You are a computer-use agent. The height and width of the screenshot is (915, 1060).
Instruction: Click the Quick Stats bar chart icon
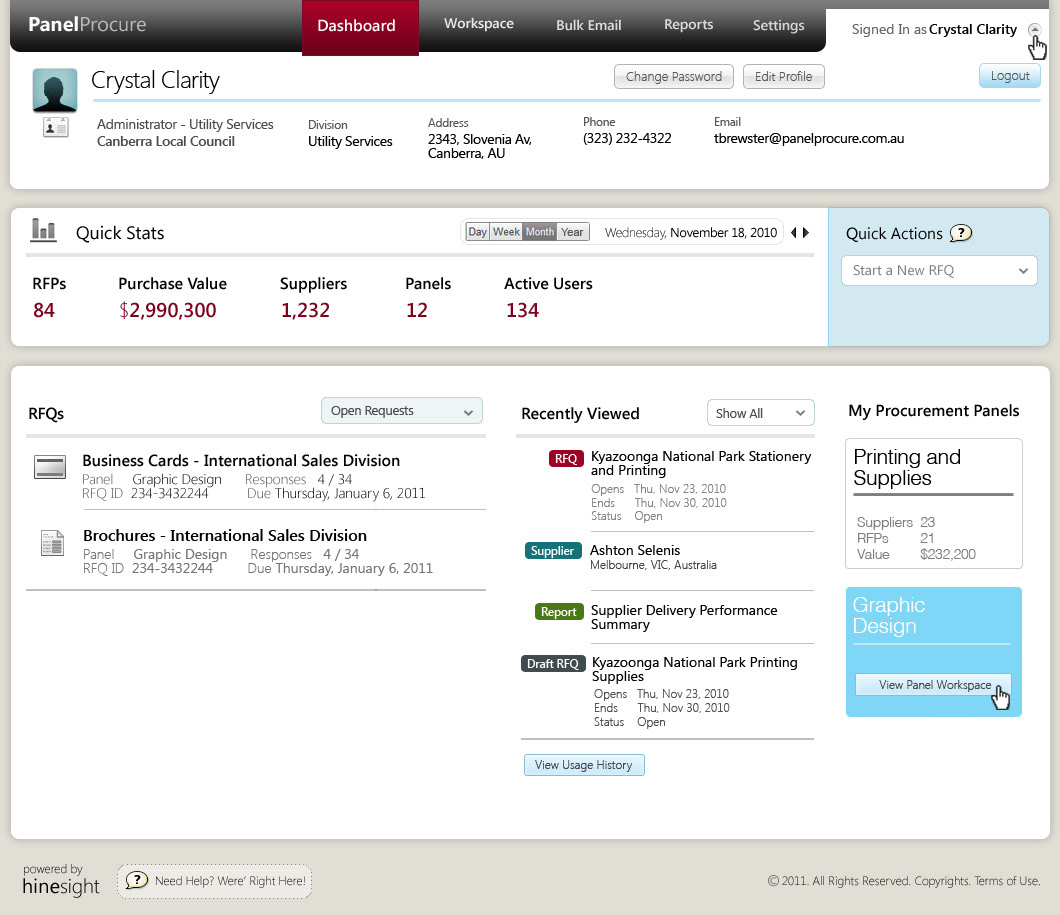[x=43, y=230]
